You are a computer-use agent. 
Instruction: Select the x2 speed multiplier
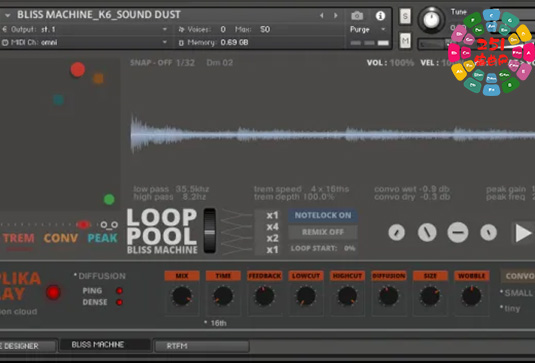click(x=272, y=238)
